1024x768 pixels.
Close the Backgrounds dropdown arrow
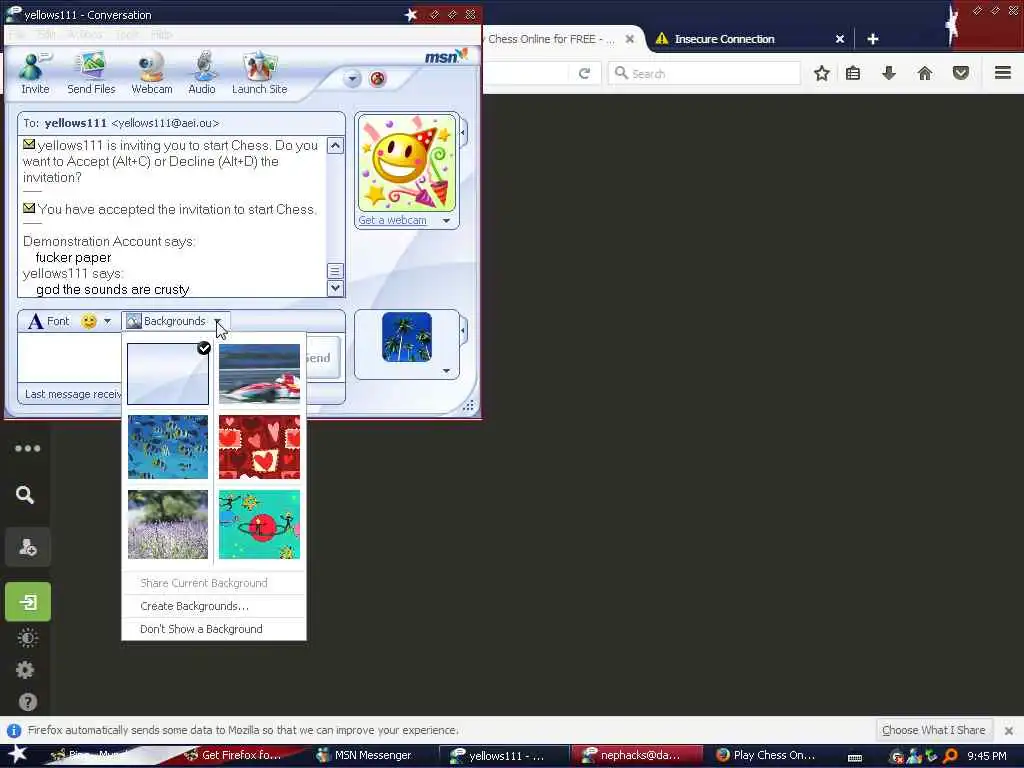click(x=217, y=321)
